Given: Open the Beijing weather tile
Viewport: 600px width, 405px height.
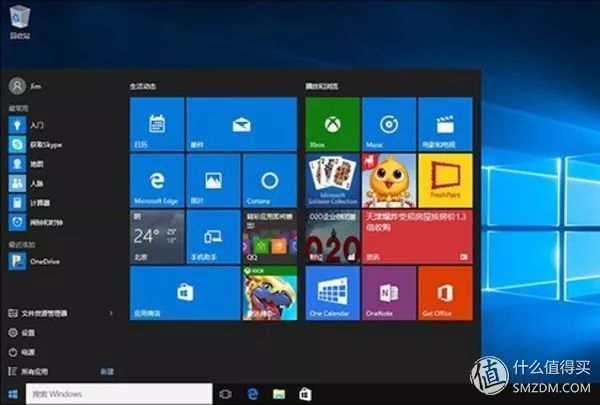Looking at the screenshot, I should pos(157,237).
